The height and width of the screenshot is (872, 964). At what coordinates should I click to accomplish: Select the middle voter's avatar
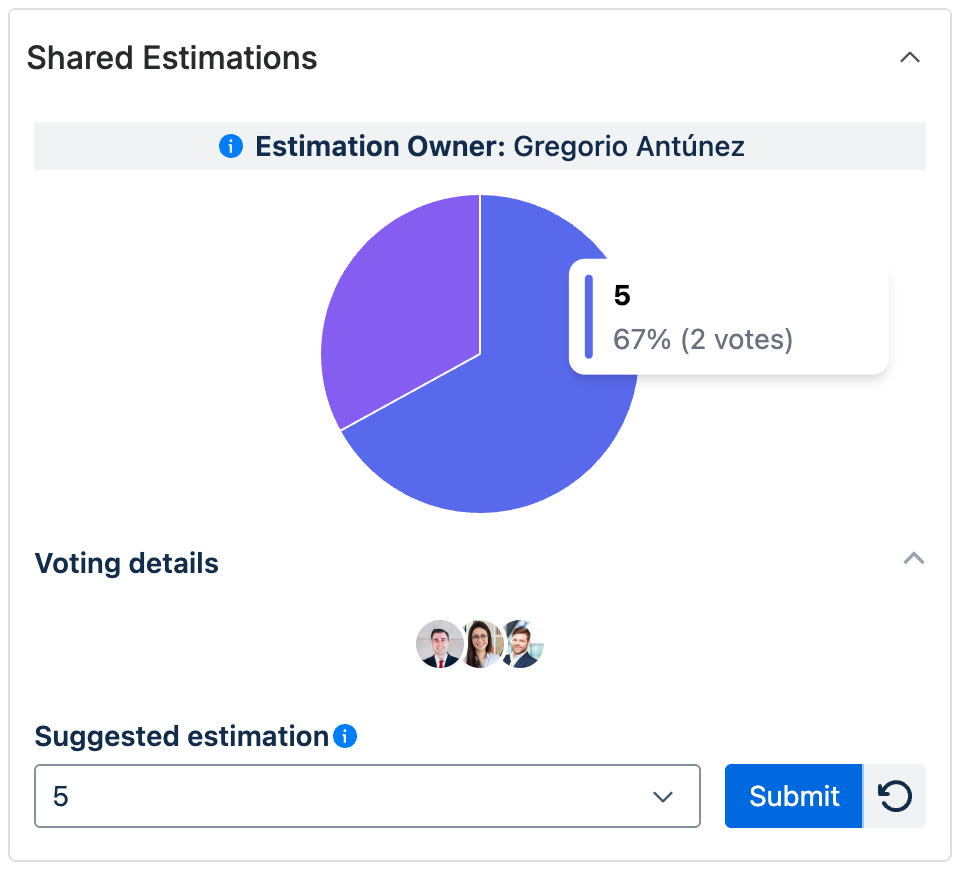tap(480, 644)
